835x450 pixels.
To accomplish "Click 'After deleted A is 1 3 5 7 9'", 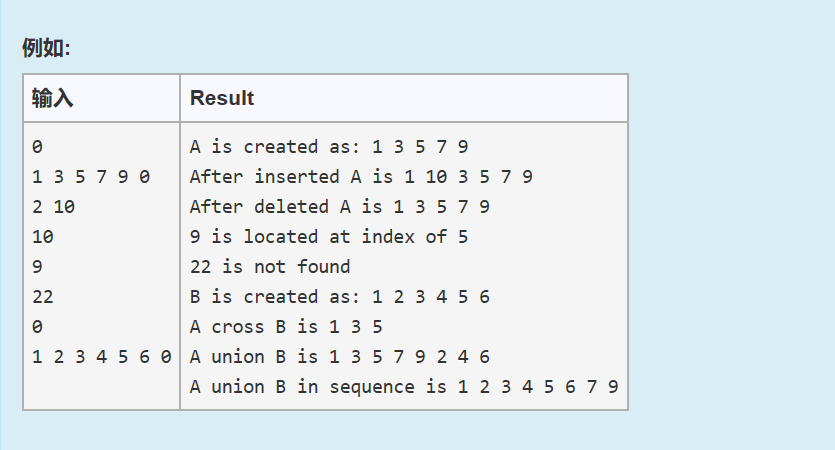I will pyautogui.click(x=339, y=207).
